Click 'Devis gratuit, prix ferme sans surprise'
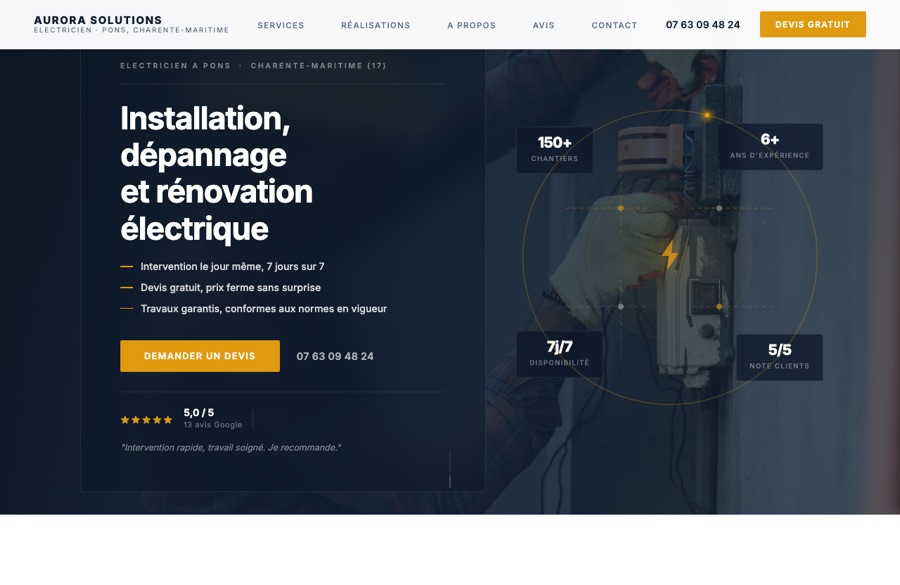 click(231, 288)
